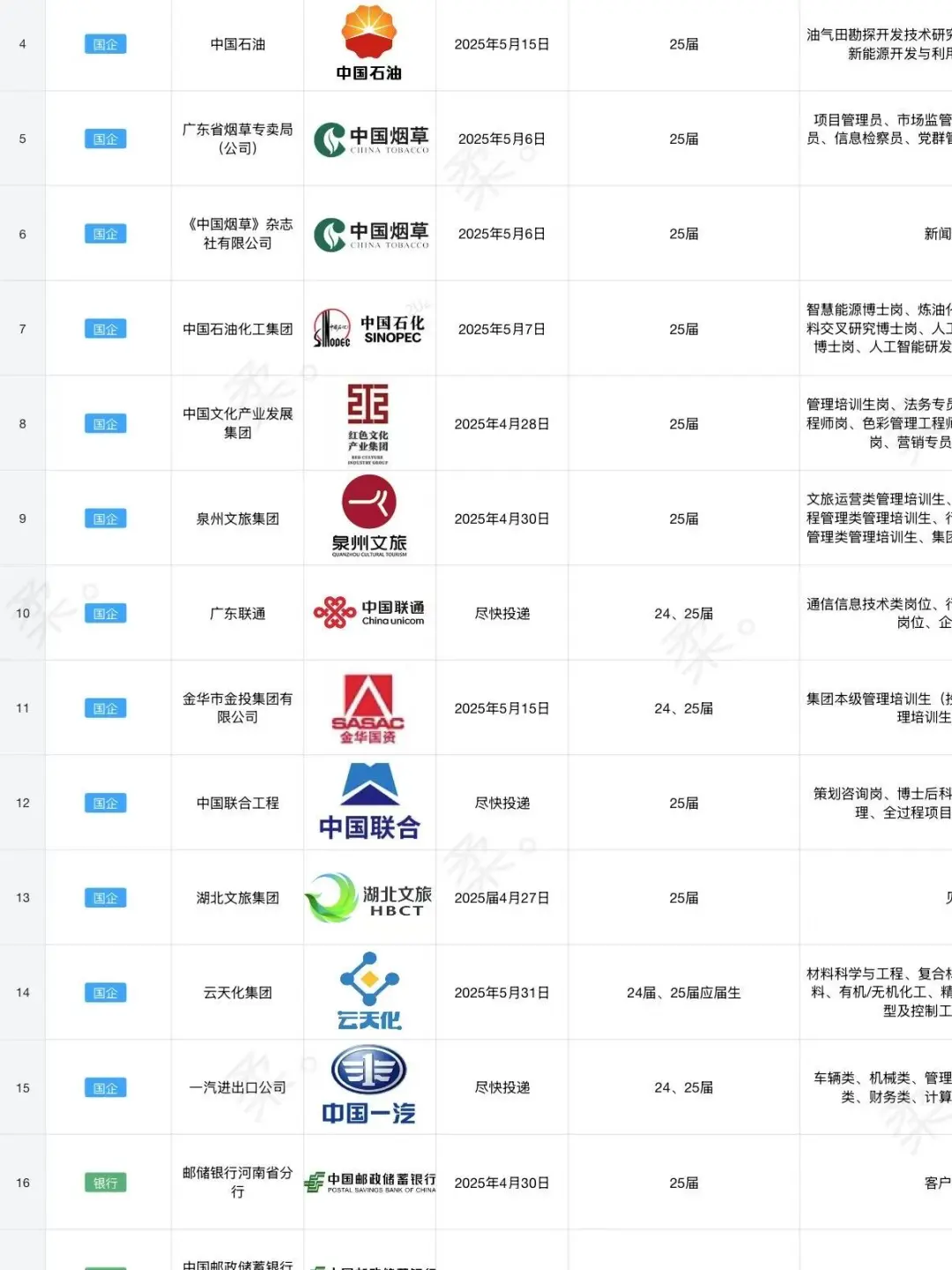Click the 24届、25届应届生 cell
Image resolution: width=952 pixels, height=1270 pixels.
pos(684,992)
